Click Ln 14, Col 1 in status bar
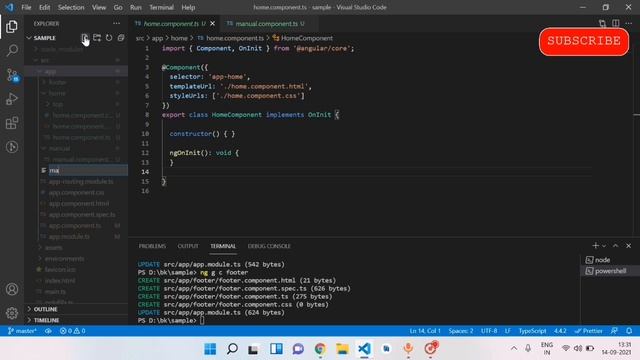The height and width of the screenshot is (360, 640). 425,331
